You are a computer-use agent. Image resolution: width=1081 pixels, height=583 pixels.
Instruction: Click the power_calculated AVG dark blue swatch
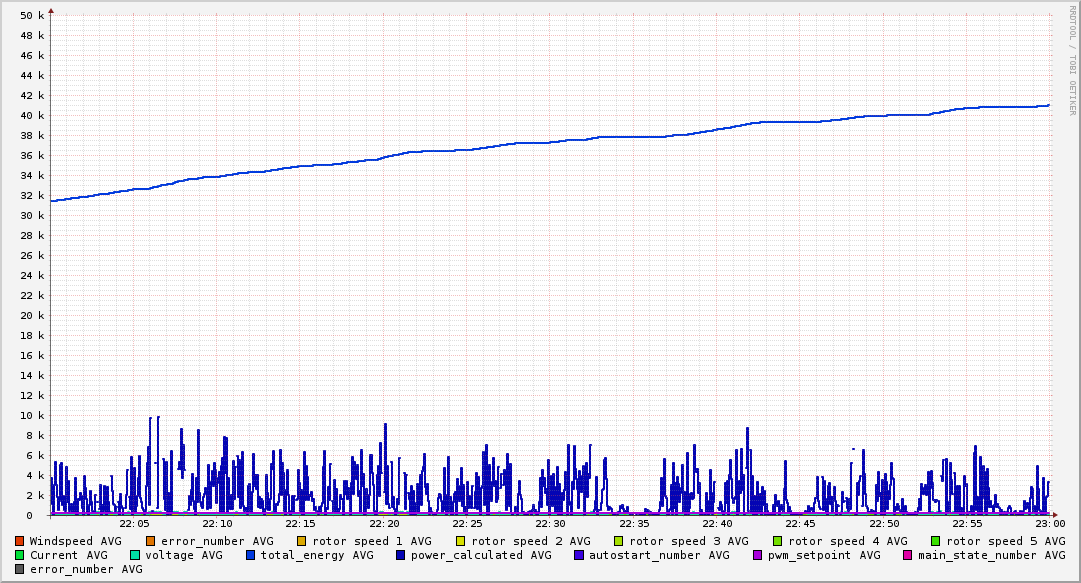(401, 555)
